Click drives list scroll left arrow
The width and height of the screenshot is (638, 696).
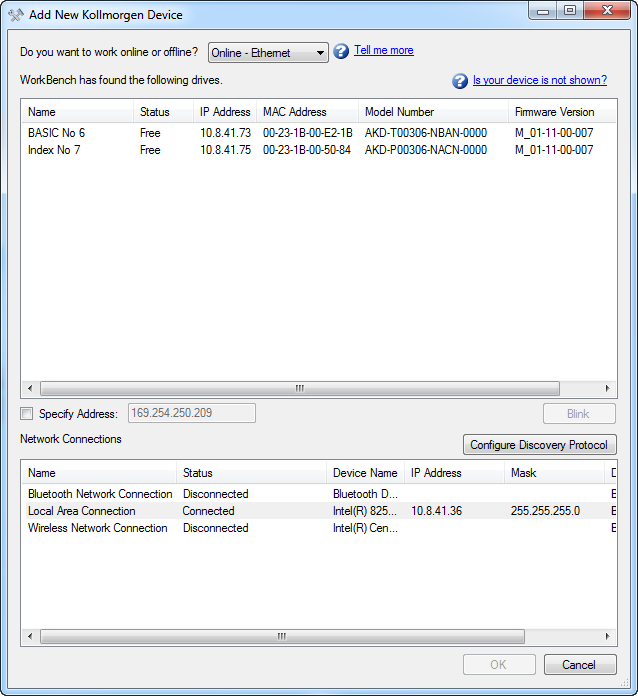click(30, 388)
